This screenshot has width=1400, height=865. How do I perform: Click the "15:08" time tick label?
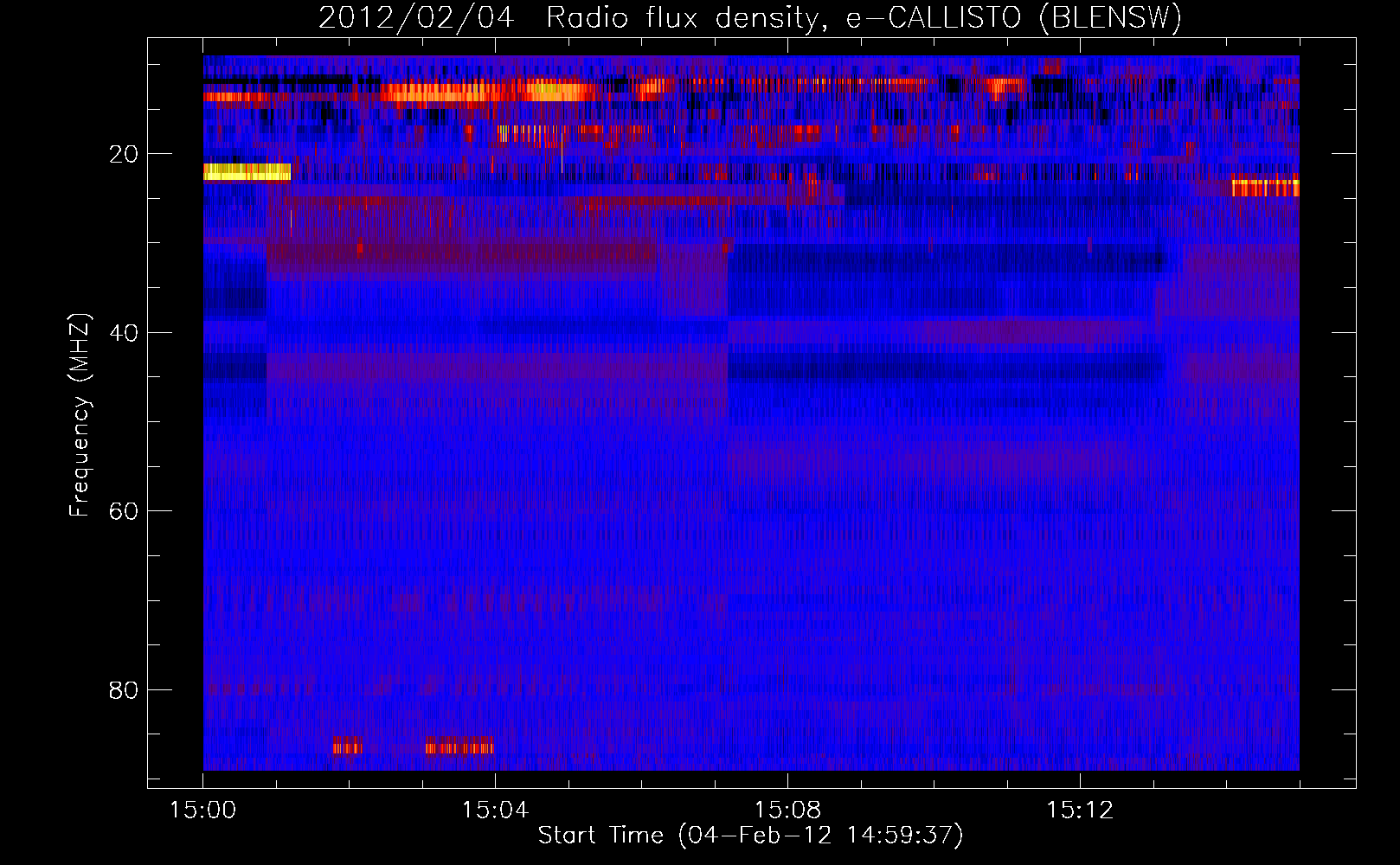coord(787,811)
